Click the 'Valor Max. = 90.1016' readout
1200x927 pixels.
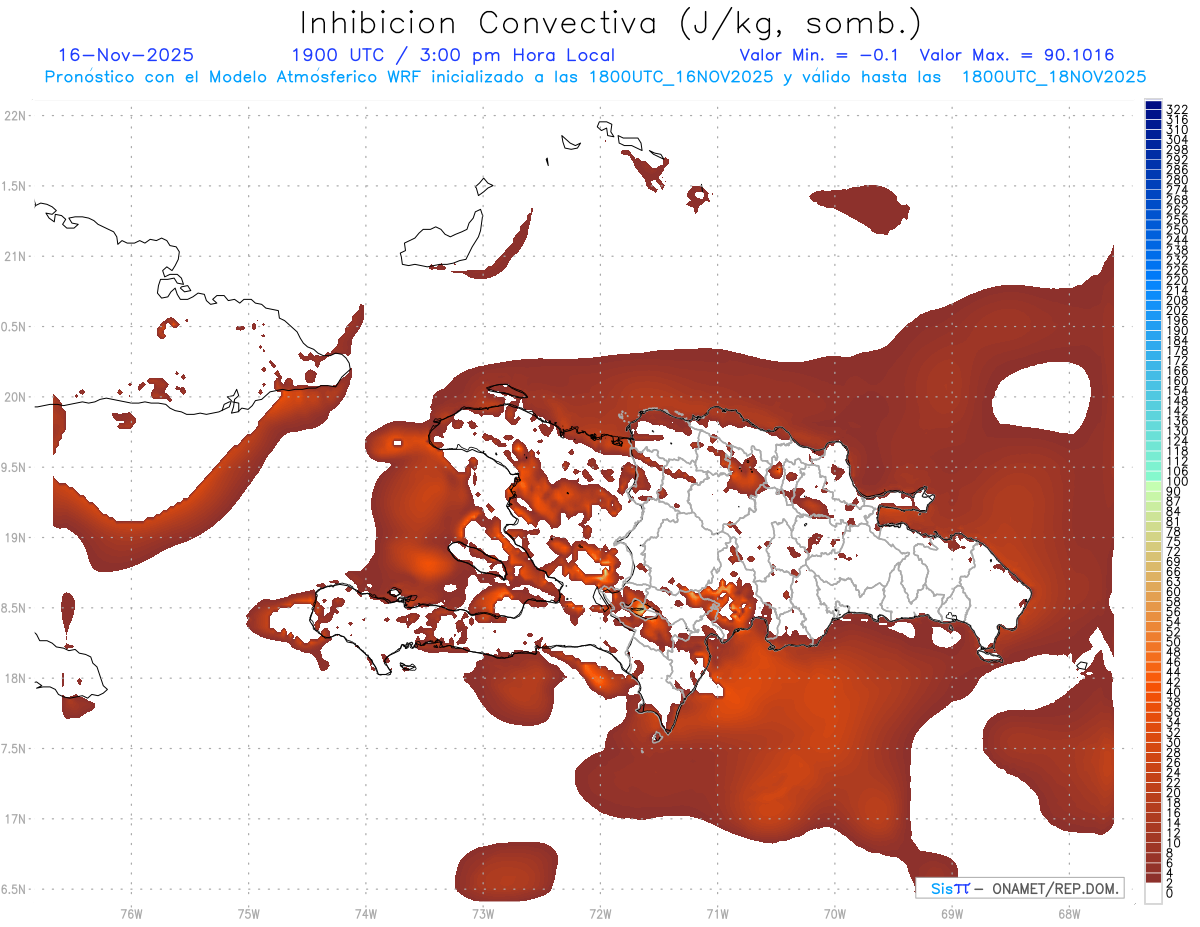coord(1017,56)
